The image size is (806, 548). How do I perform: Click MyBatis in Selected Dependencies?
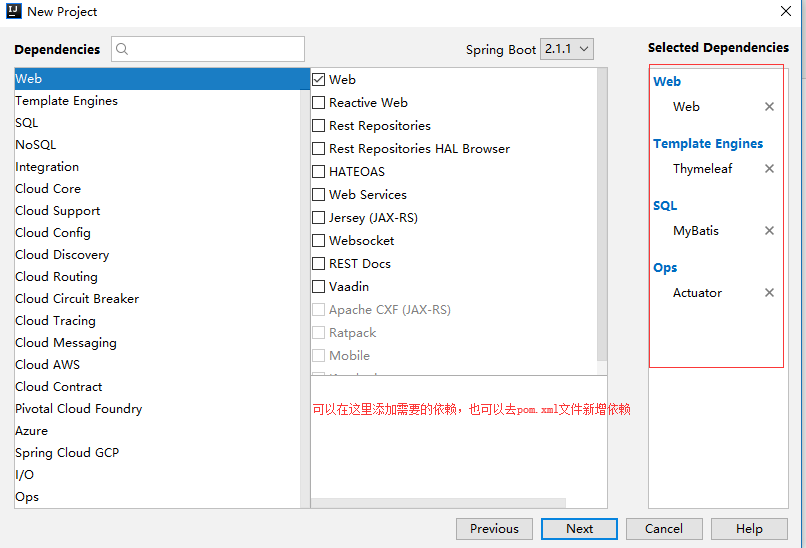point(696,231)
